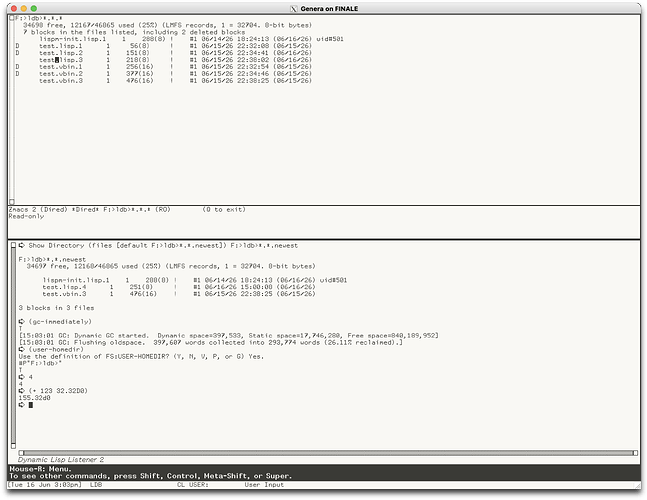
Task: Click the 'To see other commands' documentation line
Action: pyautogui.click(x=151, y=476)
